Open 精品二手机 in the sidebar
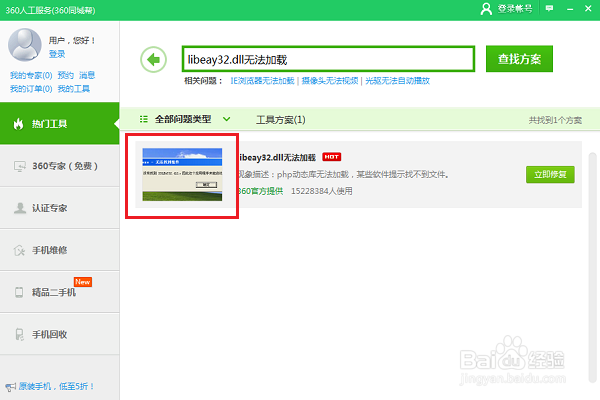Image resolution: width=600 pixels, height=400 pixels. [x=60, y=292]
